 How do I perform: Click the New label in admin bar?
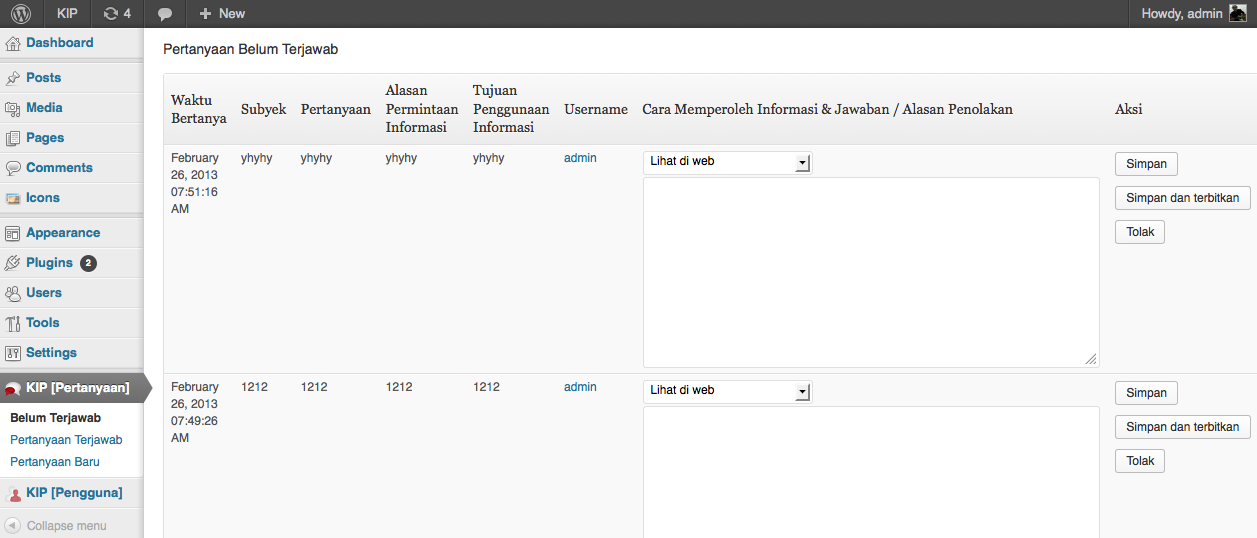click(x=232, y=14)
